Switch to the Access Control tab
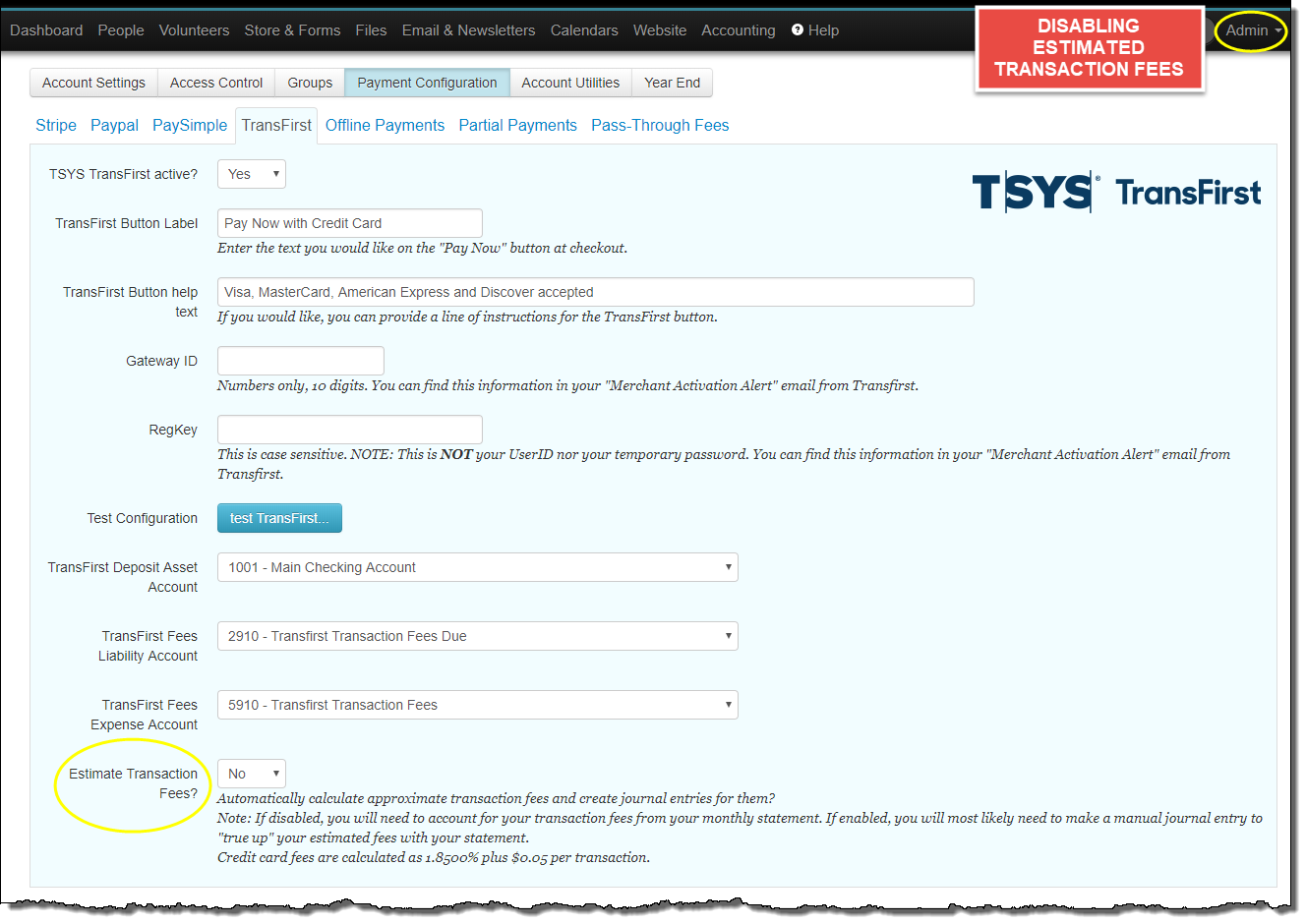The width and height of the screenshot is (1306, 924). click(x=216, y=83)
